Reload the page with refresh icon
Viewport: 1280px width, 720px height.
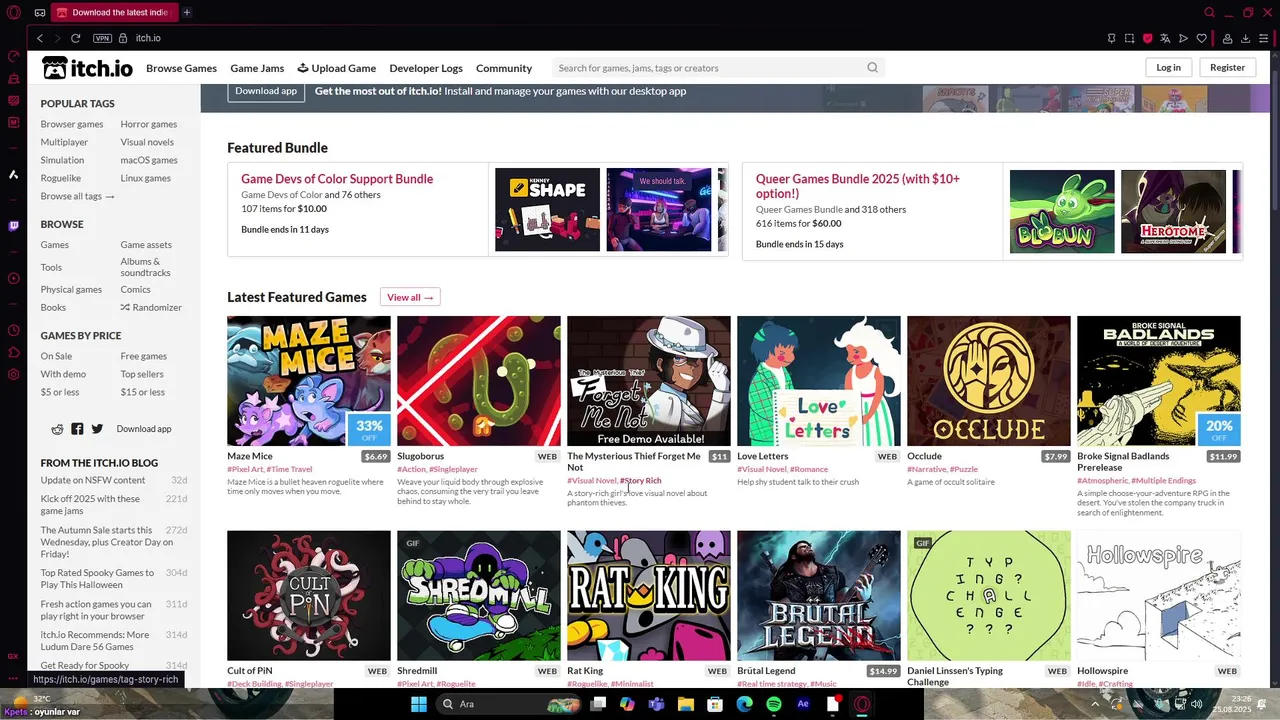75,38
